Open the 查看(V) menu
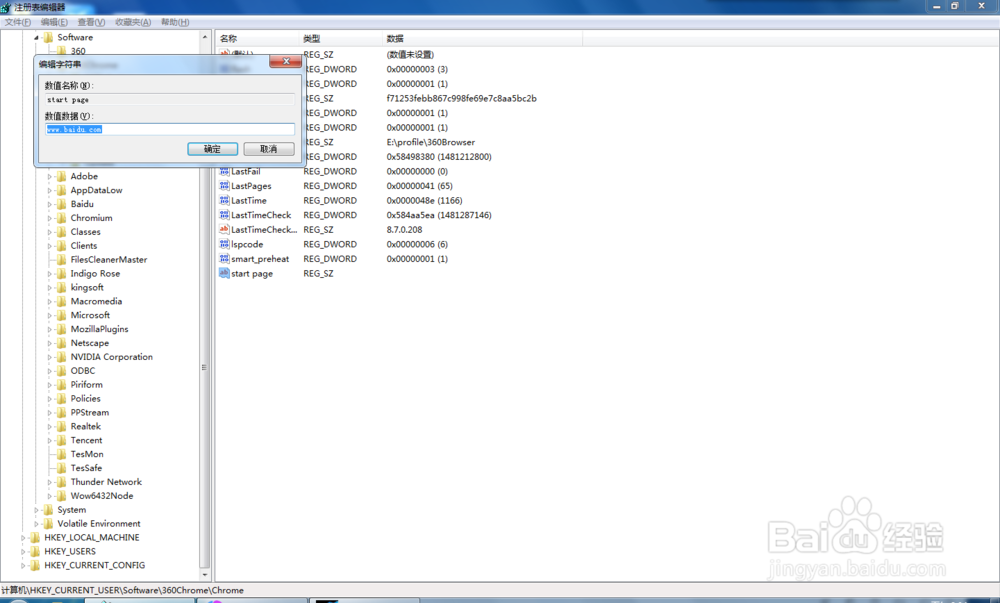1000x603 pixels. tap(91, 22)
